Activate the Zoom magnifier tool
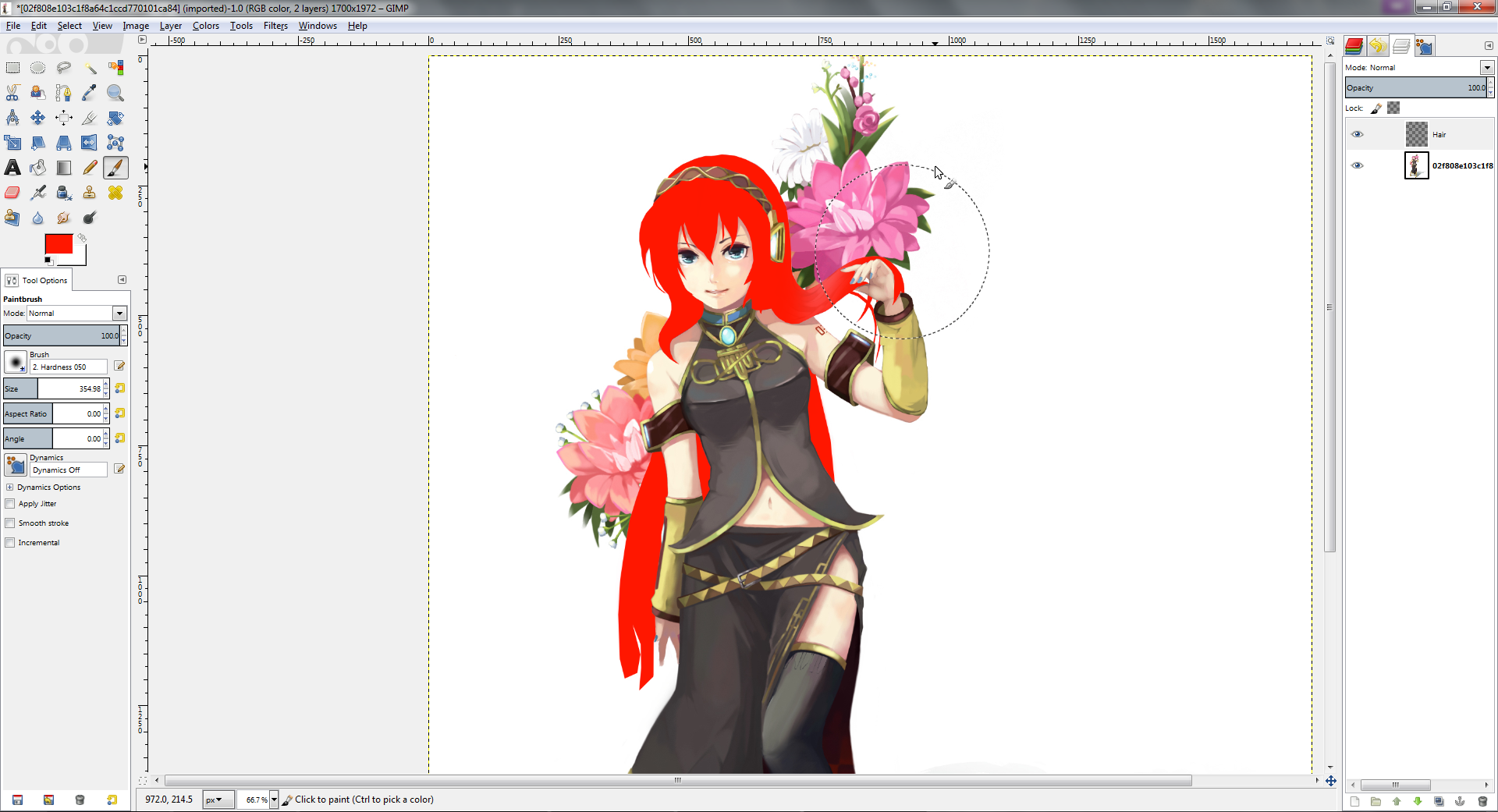1498x812 pixels. (x=115, y=93)
